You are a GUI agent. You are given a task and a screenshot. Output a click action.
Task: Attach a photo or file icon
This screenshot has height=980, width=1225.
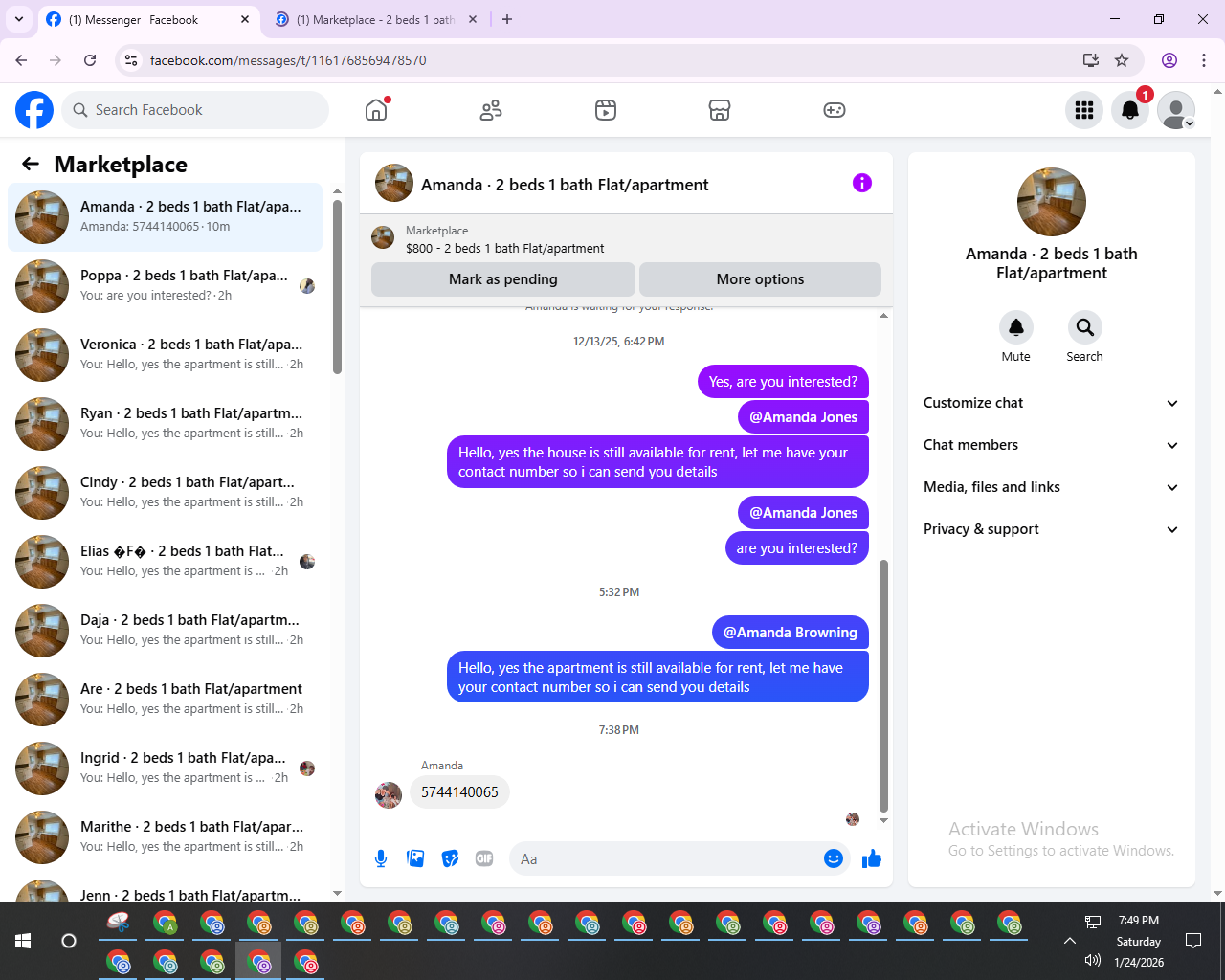[x=415, y=858]
